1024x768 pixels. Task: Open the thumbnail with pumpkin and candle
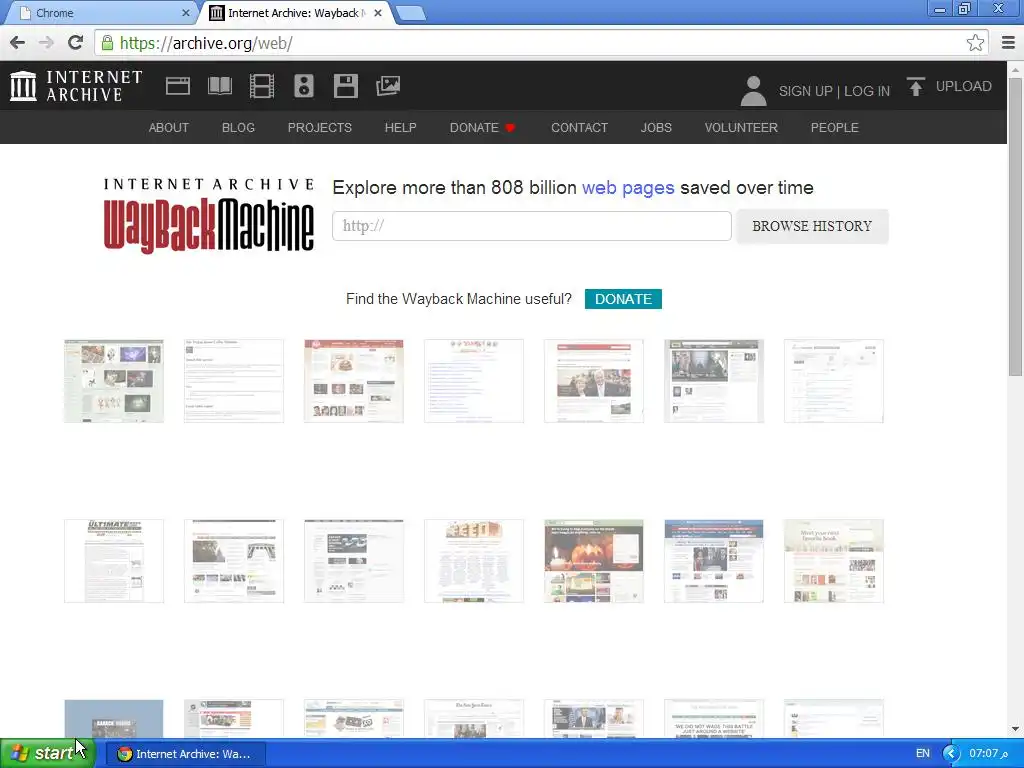(594, 561)
